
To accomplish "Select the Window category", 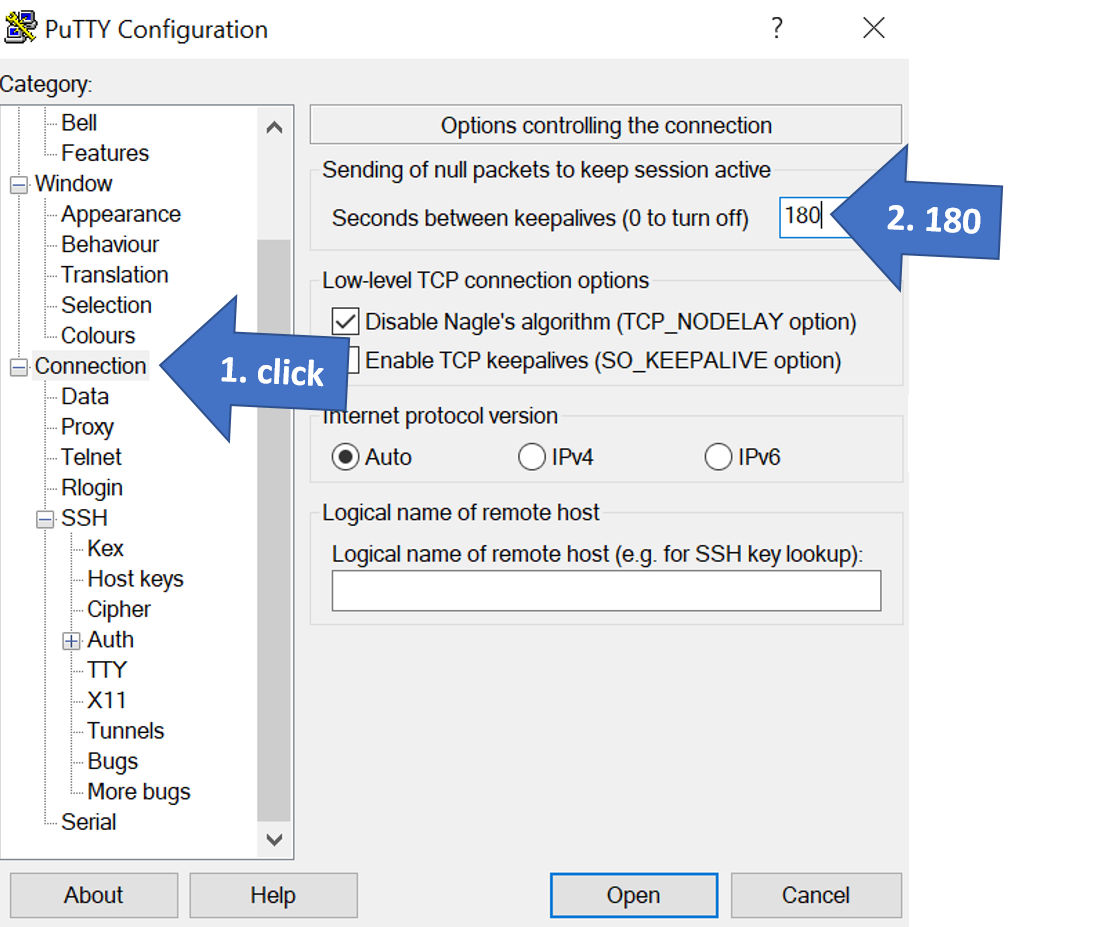I will click(x=74, y=183).
